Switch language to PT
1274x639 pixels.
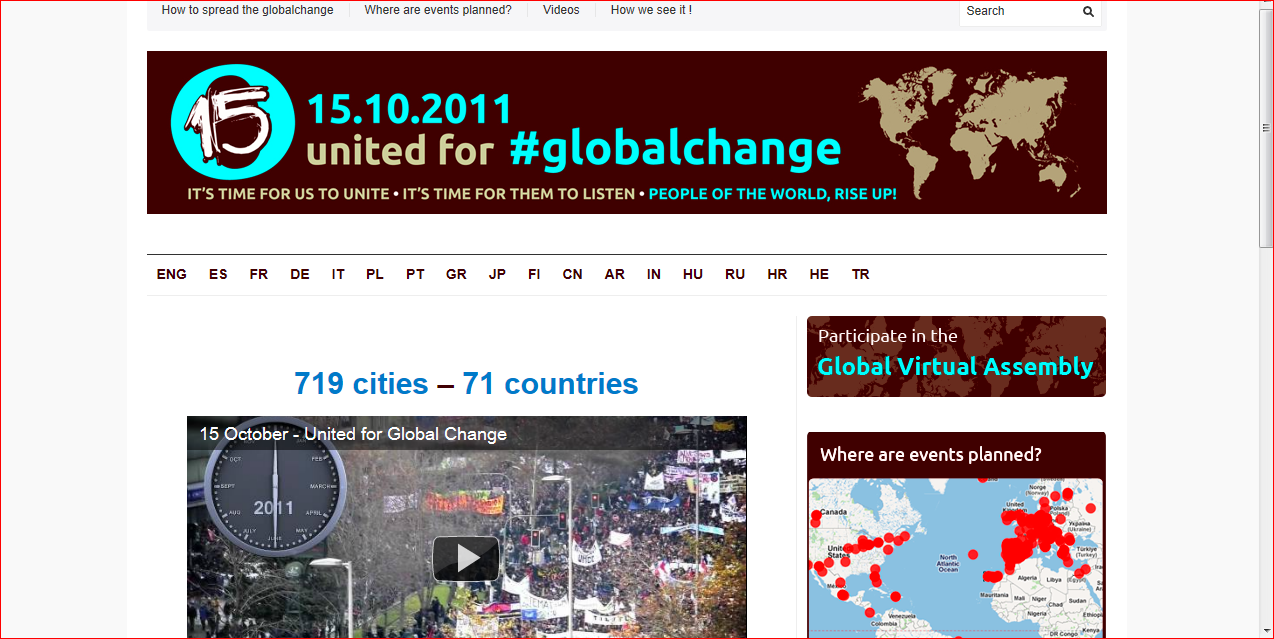pyautogui.click(x=415, y=274)
